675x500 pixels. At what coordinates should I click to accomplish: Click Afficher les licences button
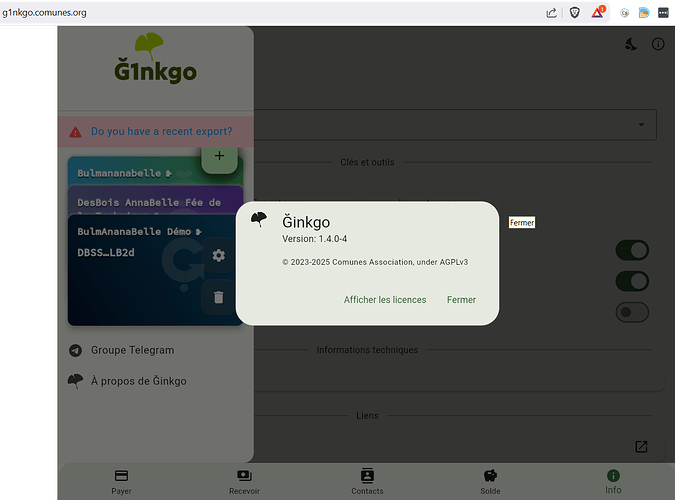coord(385,300)
